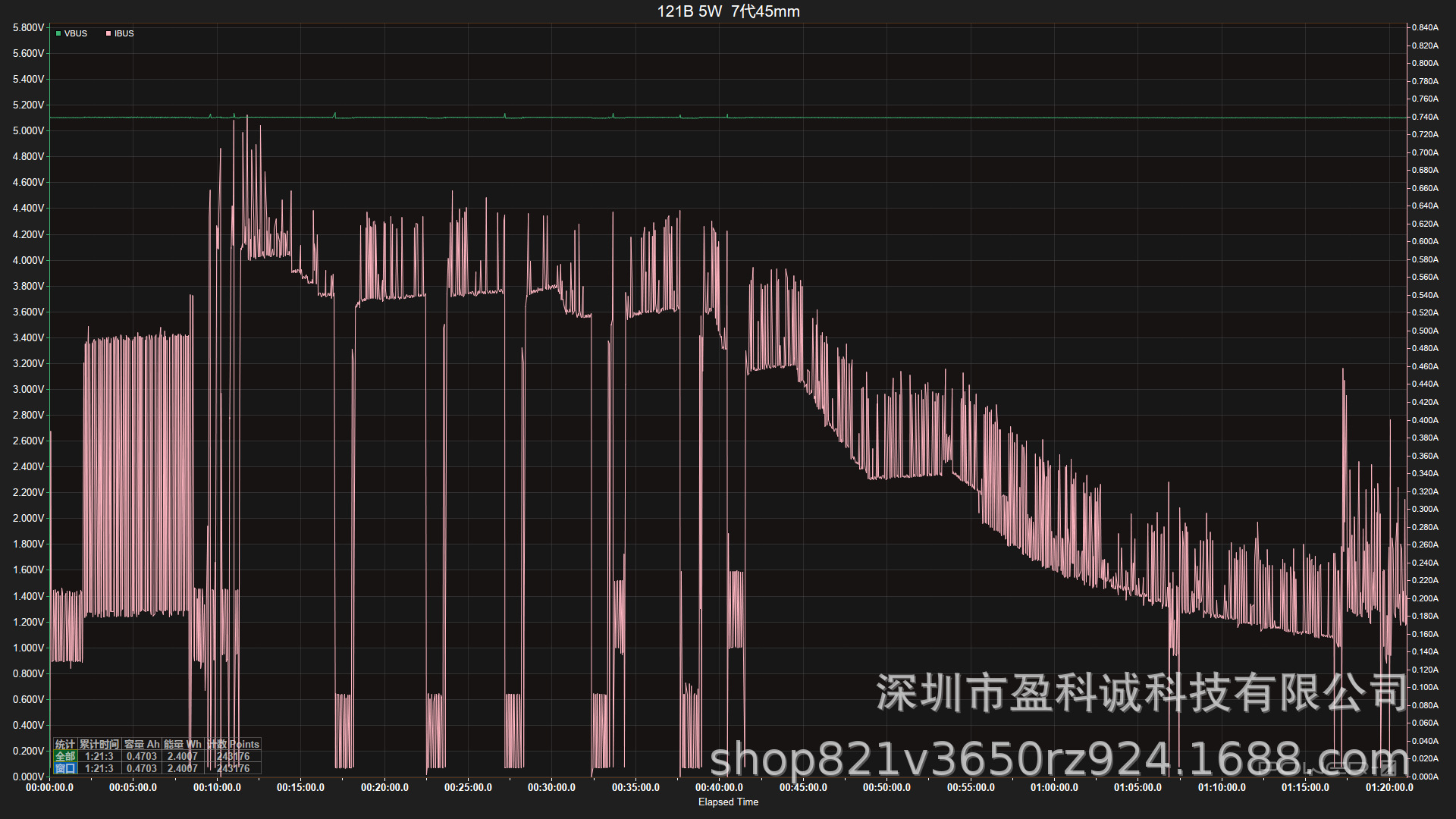Click the 0.500A current axis label
This screenshot has width=1456, height=819.
pyautogui.click(x=1425, y=331)
